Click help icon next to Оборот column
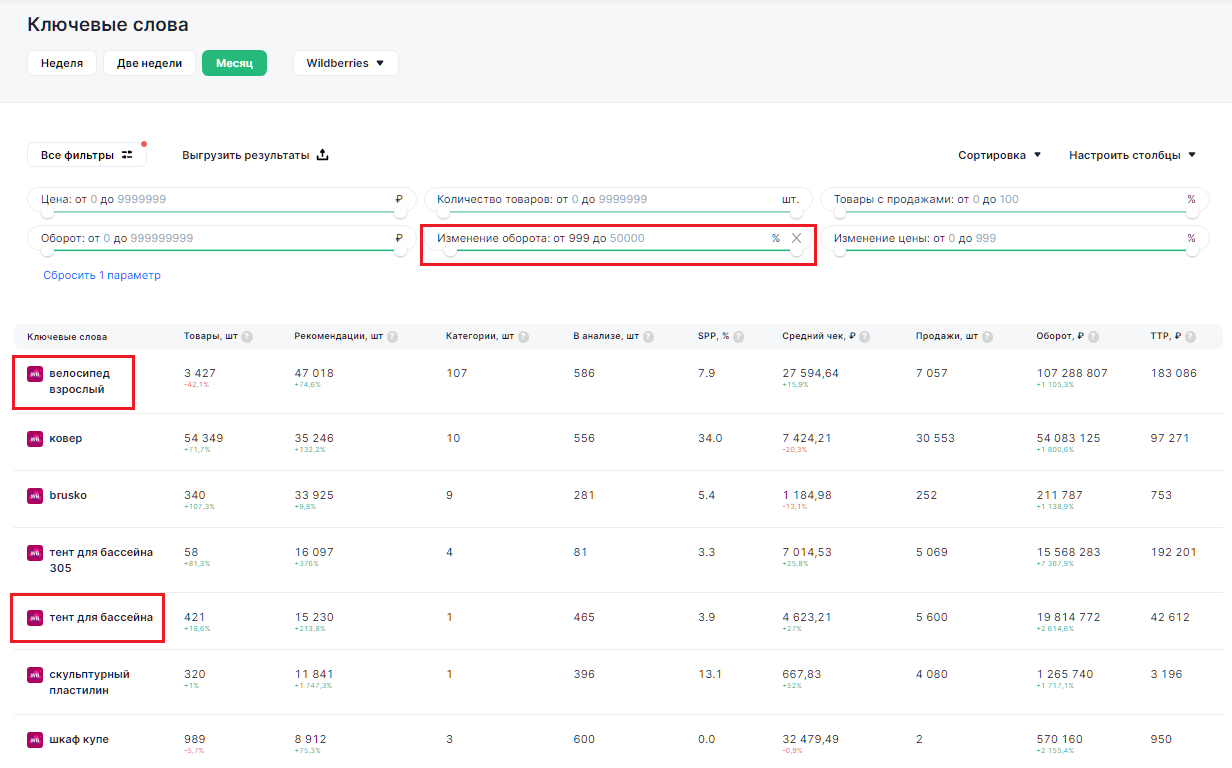The height and width of the screenshot is (768, 1232). [1093, 337]
